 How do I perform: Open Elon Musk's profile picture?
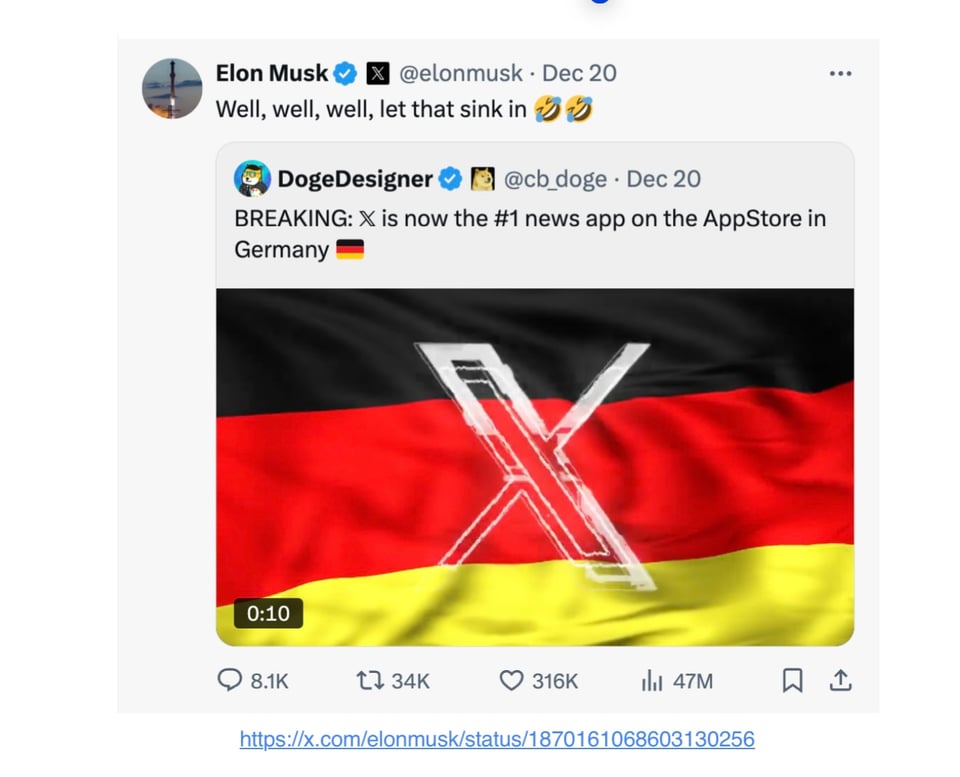pos(172,88)
